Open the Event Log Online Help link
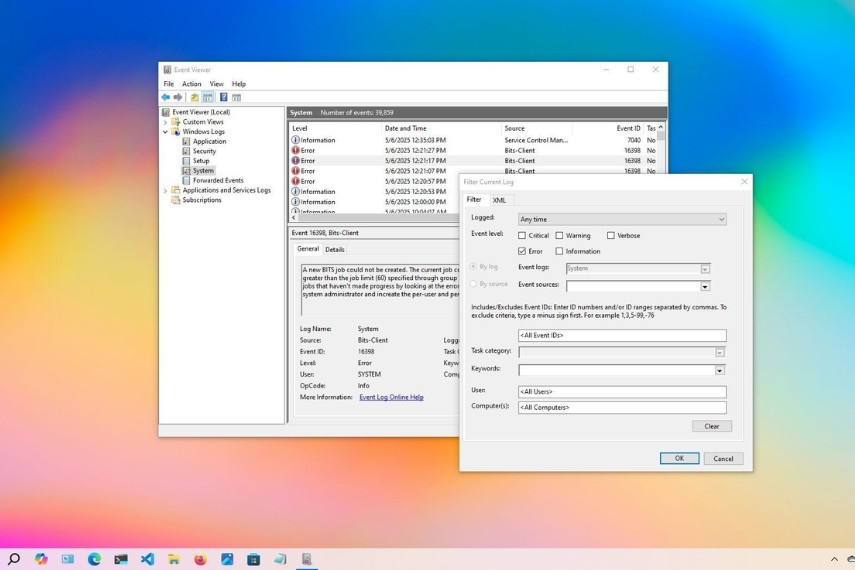This screenshot has width=855, height=570. [391, 397]
